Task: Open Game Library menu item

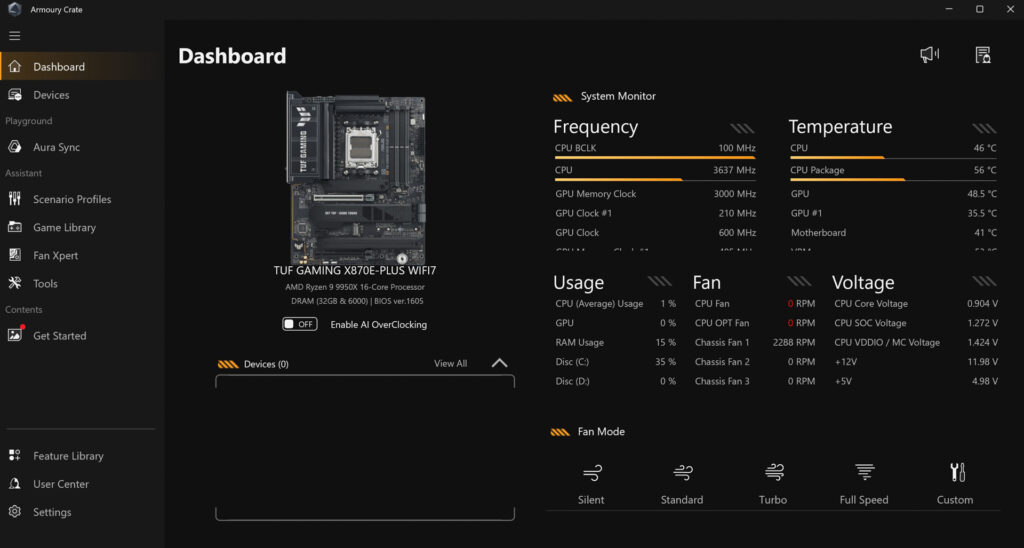Action: pos(78,227)
